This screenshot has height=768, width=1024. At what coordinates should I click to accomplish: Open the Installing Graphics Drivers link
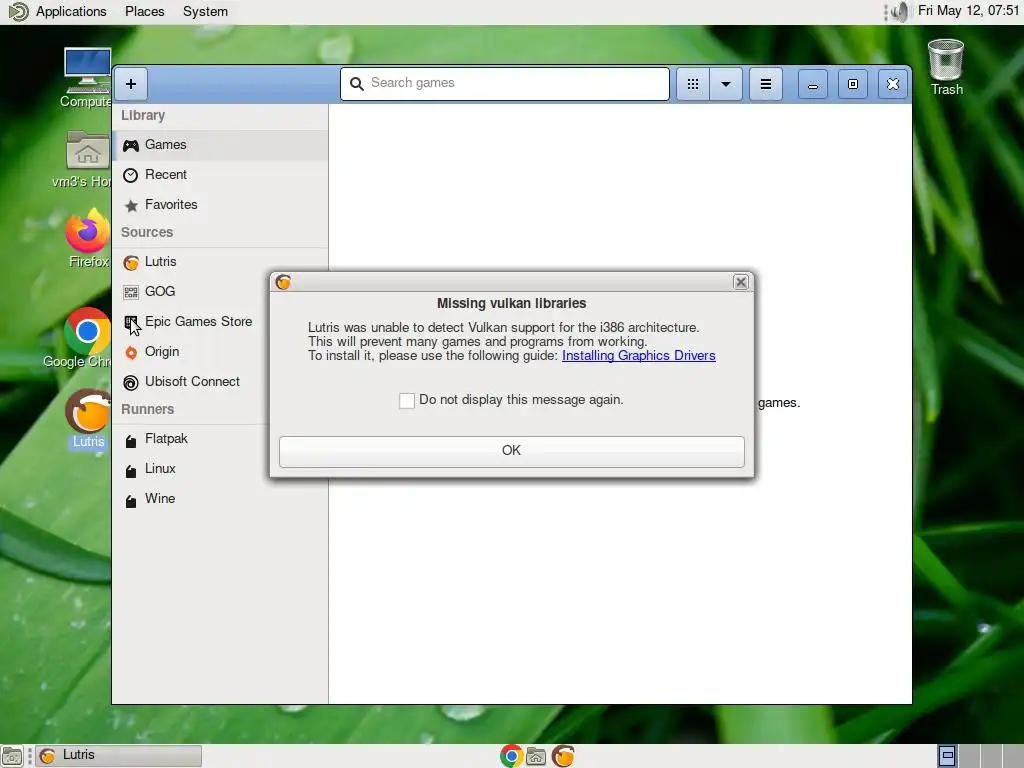(639, 356)
